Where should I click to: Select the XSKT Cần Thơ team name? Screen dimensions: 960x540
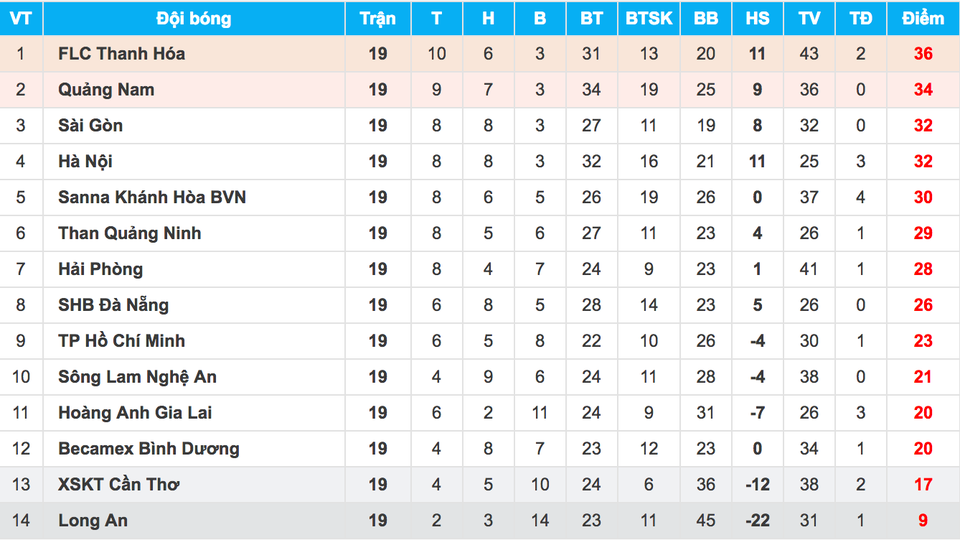pos(116,485)
